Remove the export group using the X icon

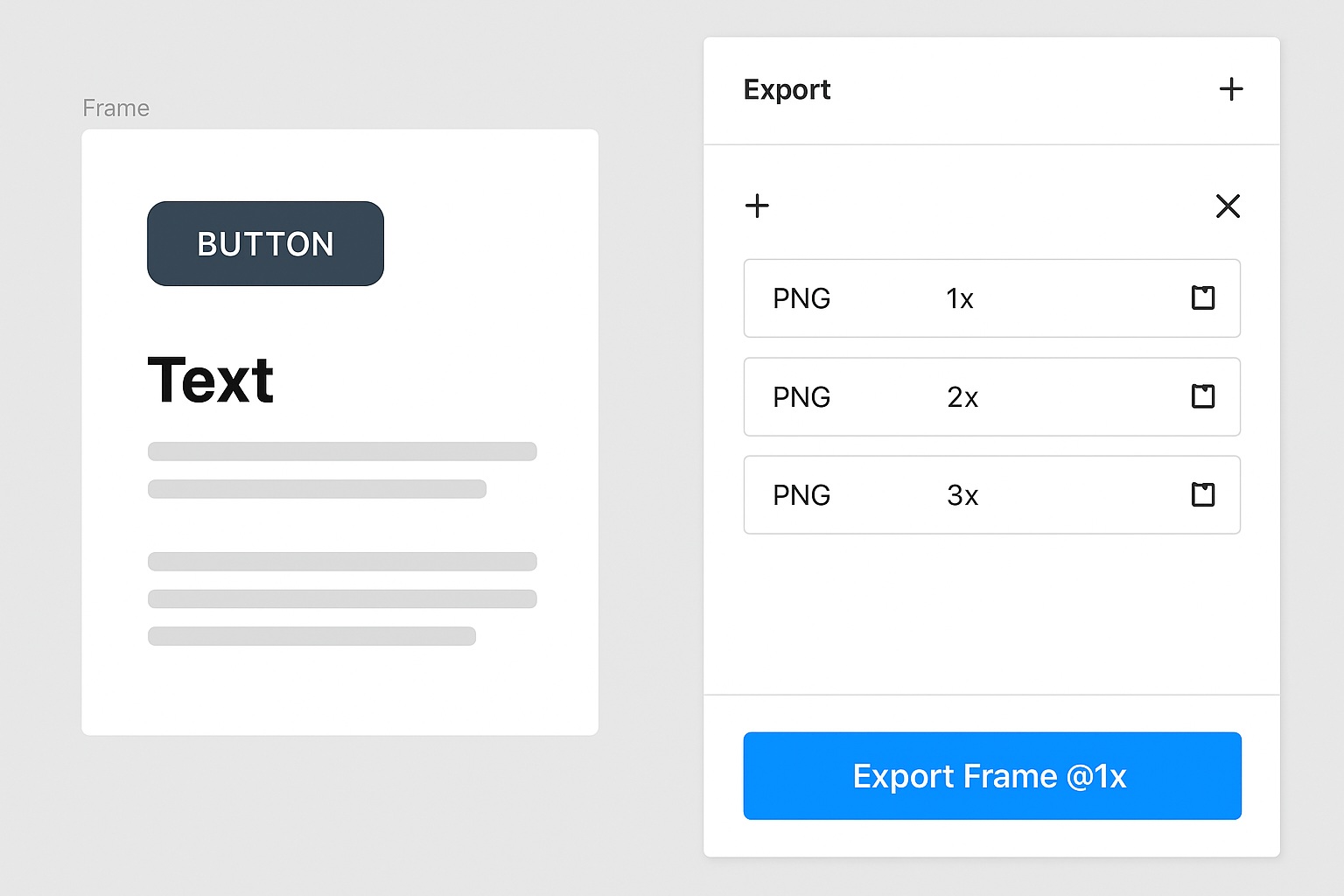[1228, 206]
